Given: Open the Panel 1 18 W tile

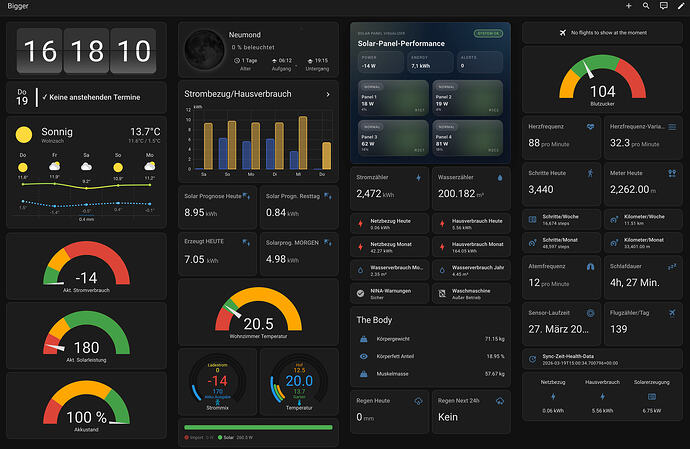Looking at the screenshot, I should point(393,98).
